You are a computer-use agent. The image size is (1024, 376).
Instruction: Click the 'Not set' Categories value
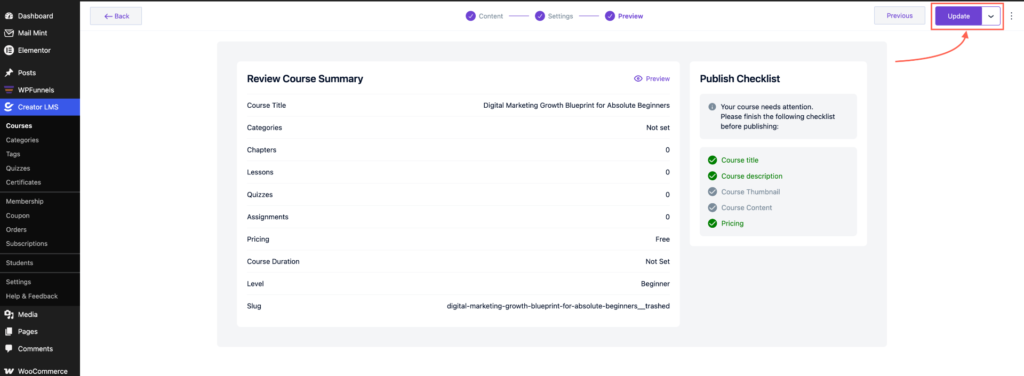[658, 128]
